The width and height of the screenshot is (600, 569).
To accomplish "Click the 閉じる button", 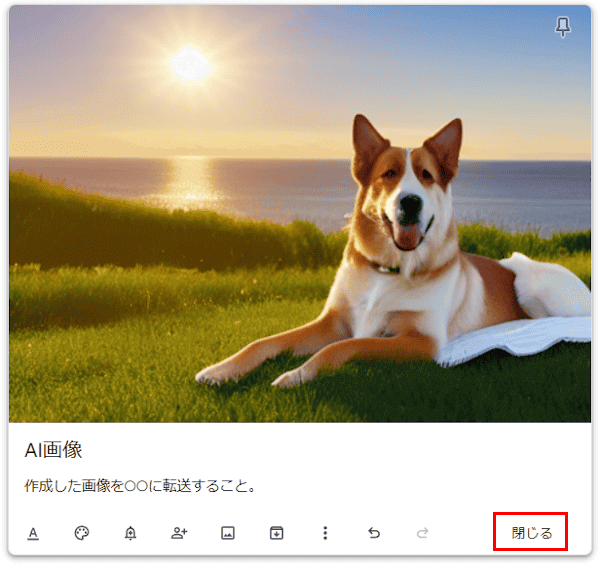I will coord(531,533).
